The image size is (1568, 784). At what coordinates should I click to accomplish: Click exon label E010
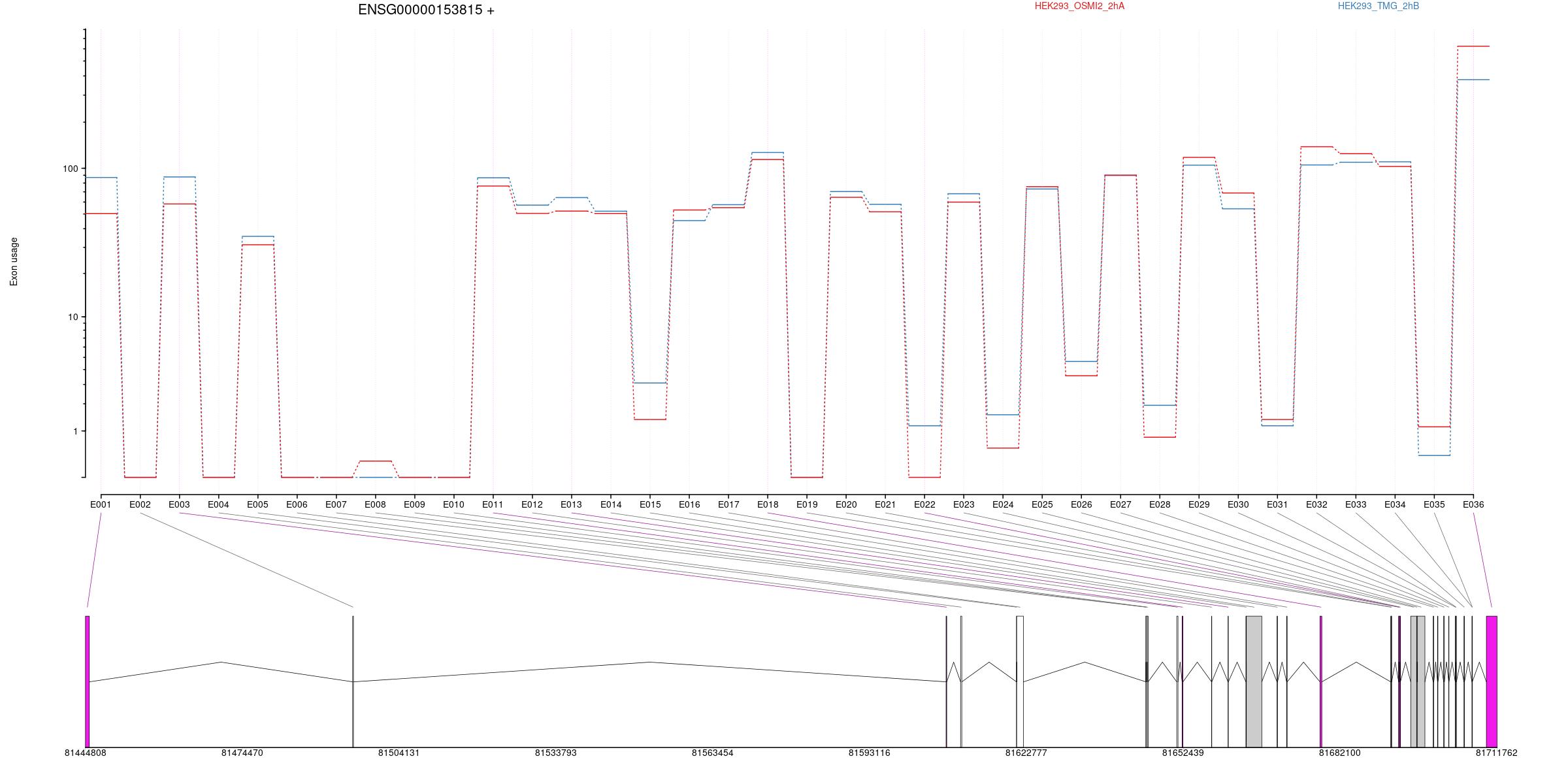tap(453, 504)
